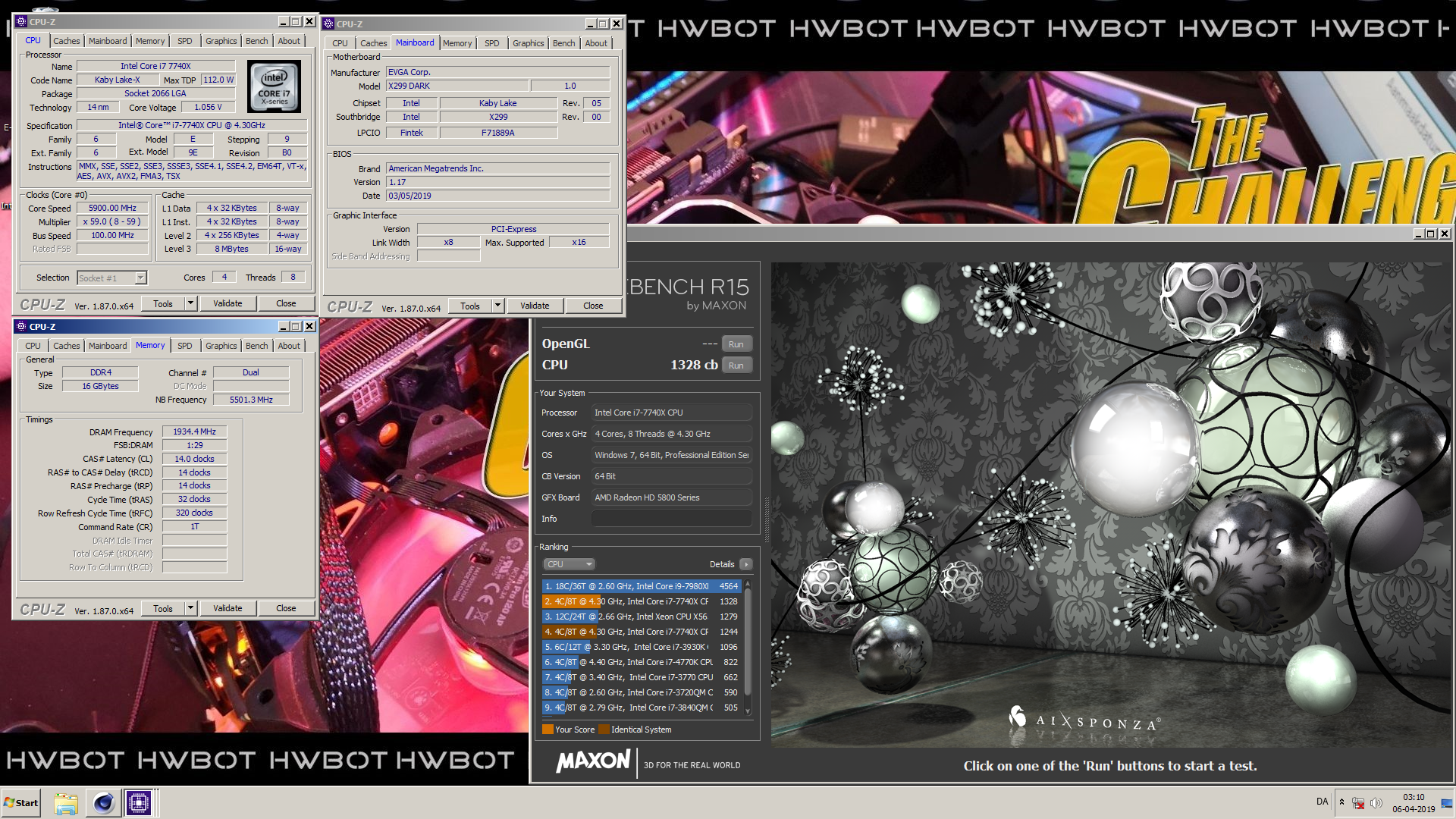Click the MAXON logo in Cinebench

click(593, 761)
